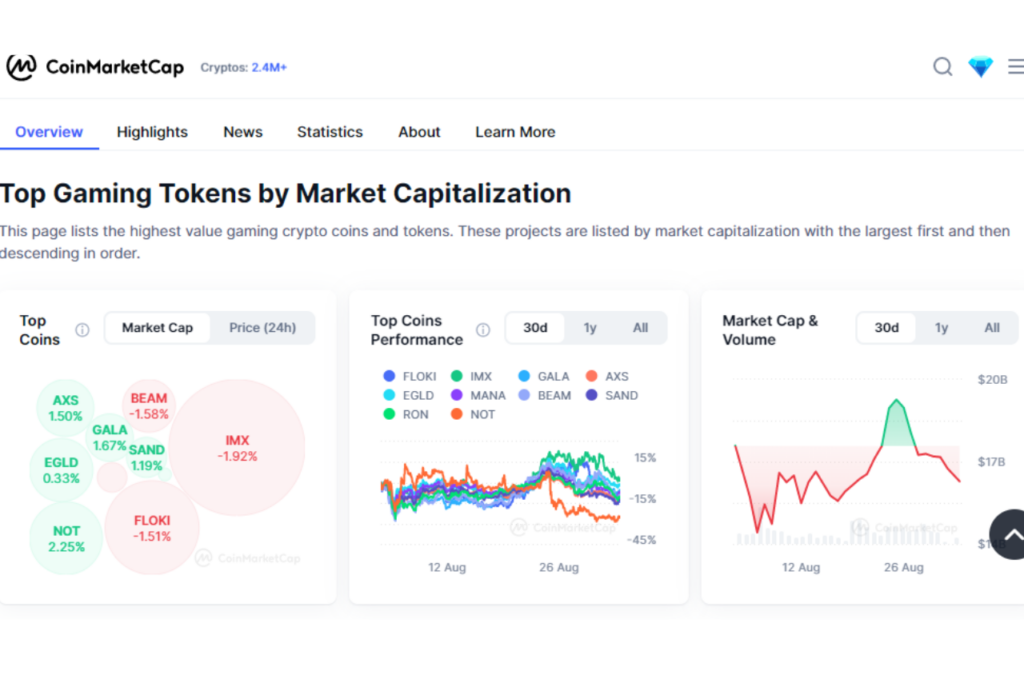This screenshot has height=683, width=1024.
Task: Open the search magnifier icon
Action: (x=942, y=67)
